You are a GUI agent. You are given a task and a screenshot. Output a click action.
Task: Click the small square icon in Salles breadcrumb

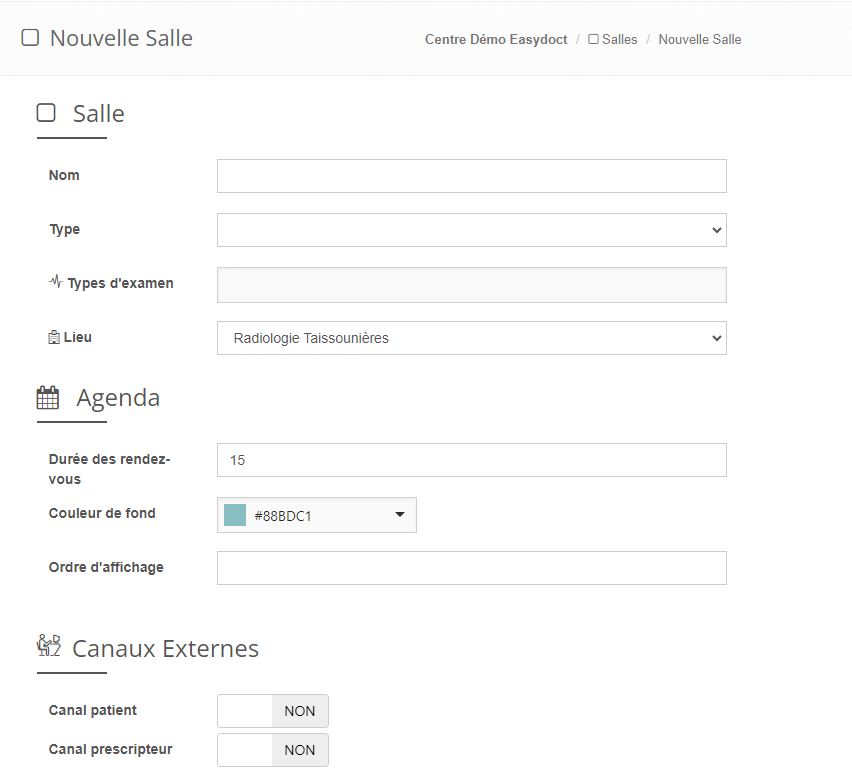[x=594, y=40]
